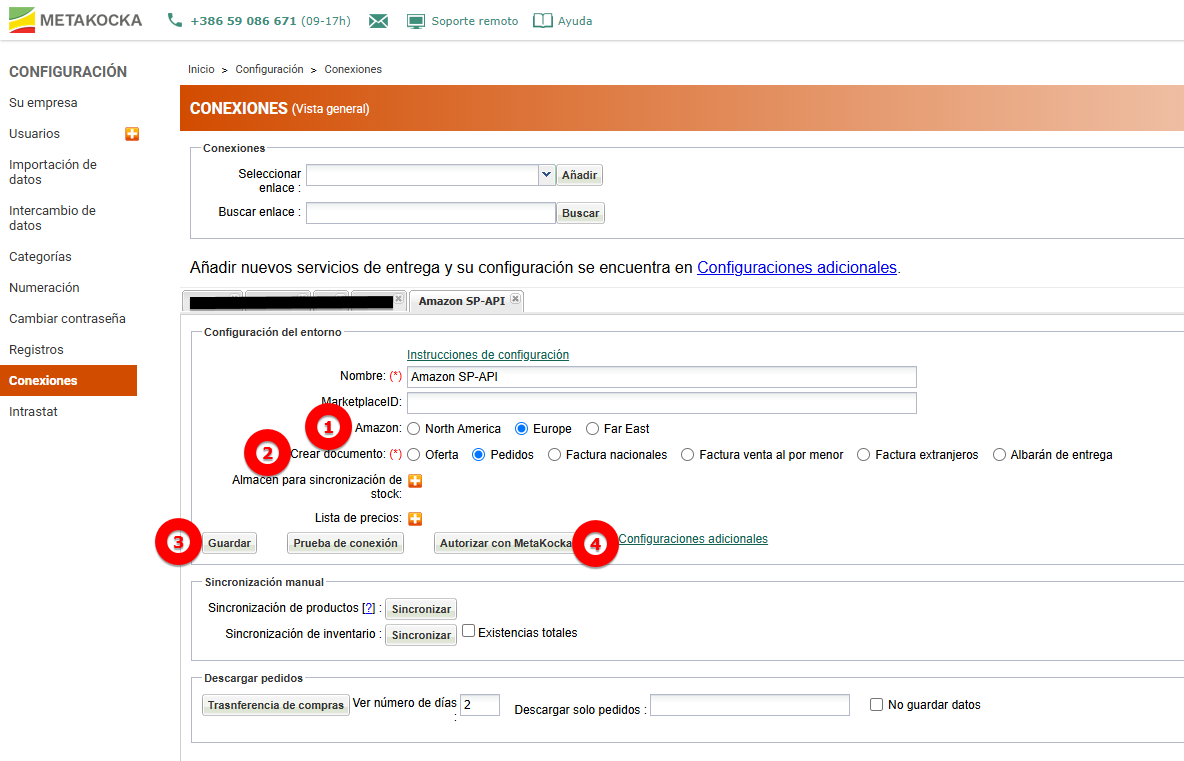Click the Prueba de conexión button
This screenshot has height=761, width=1184.
(x=345, y=543)
